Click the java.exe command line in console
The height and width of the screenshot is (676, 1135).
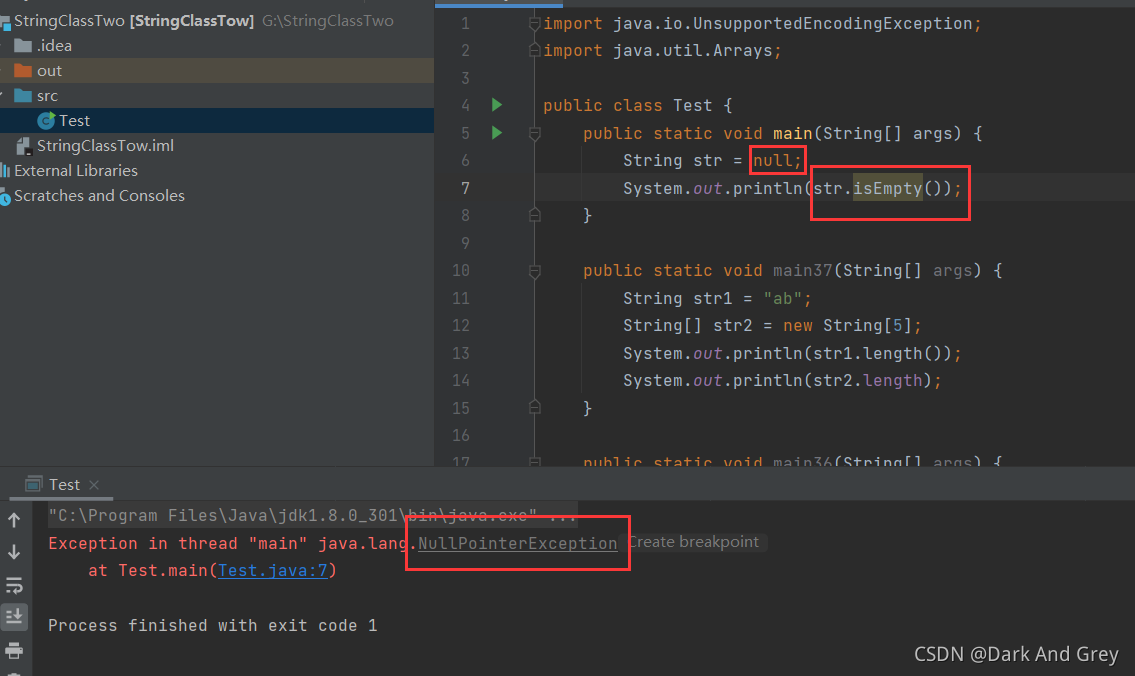point(313,515)
